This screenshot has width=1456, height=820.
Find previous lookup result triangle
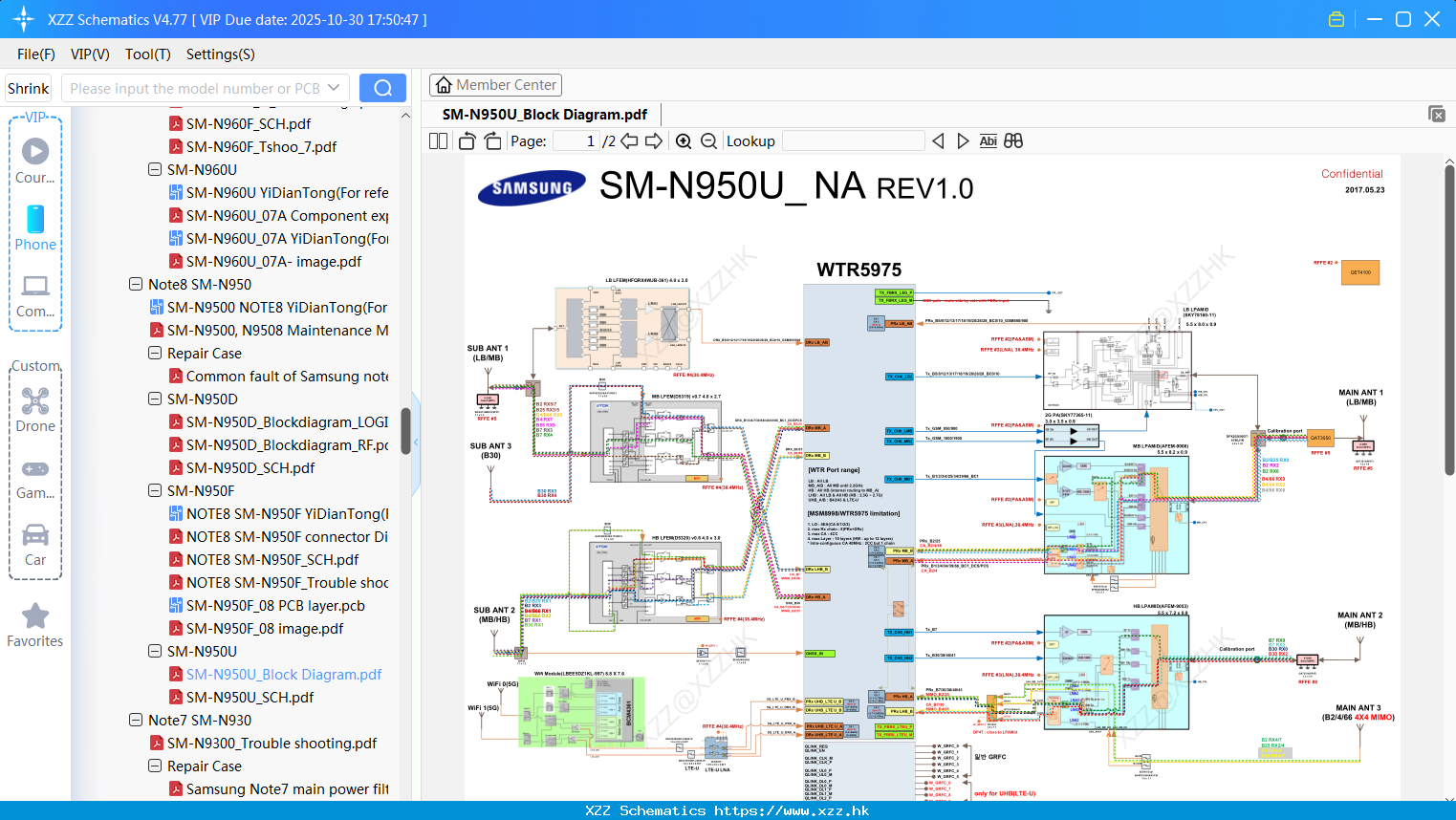point(938,141)
